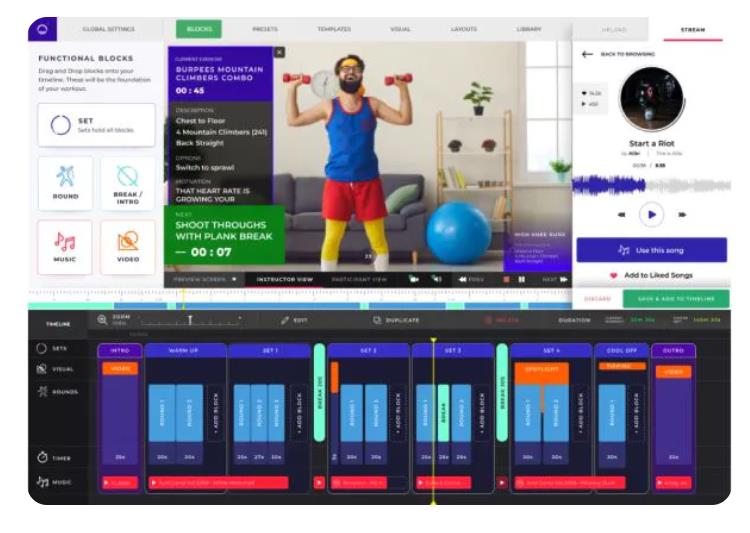Open the Presets tab

coord(265,29)
